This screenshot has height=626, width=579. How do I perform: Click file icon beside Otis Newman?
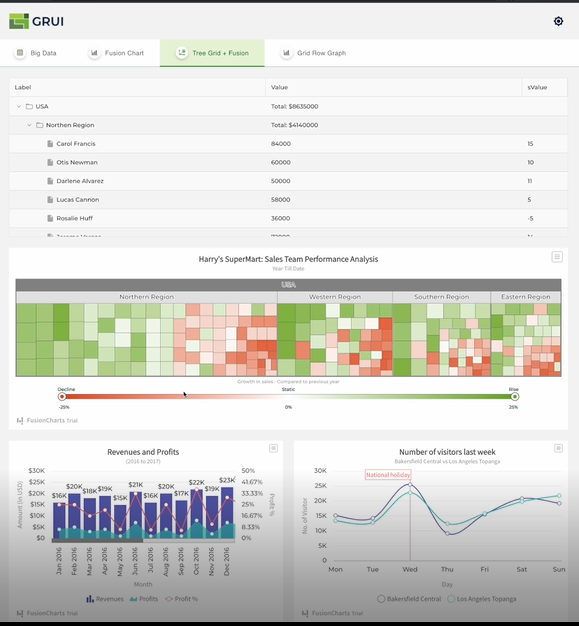[x=50, y=162]
